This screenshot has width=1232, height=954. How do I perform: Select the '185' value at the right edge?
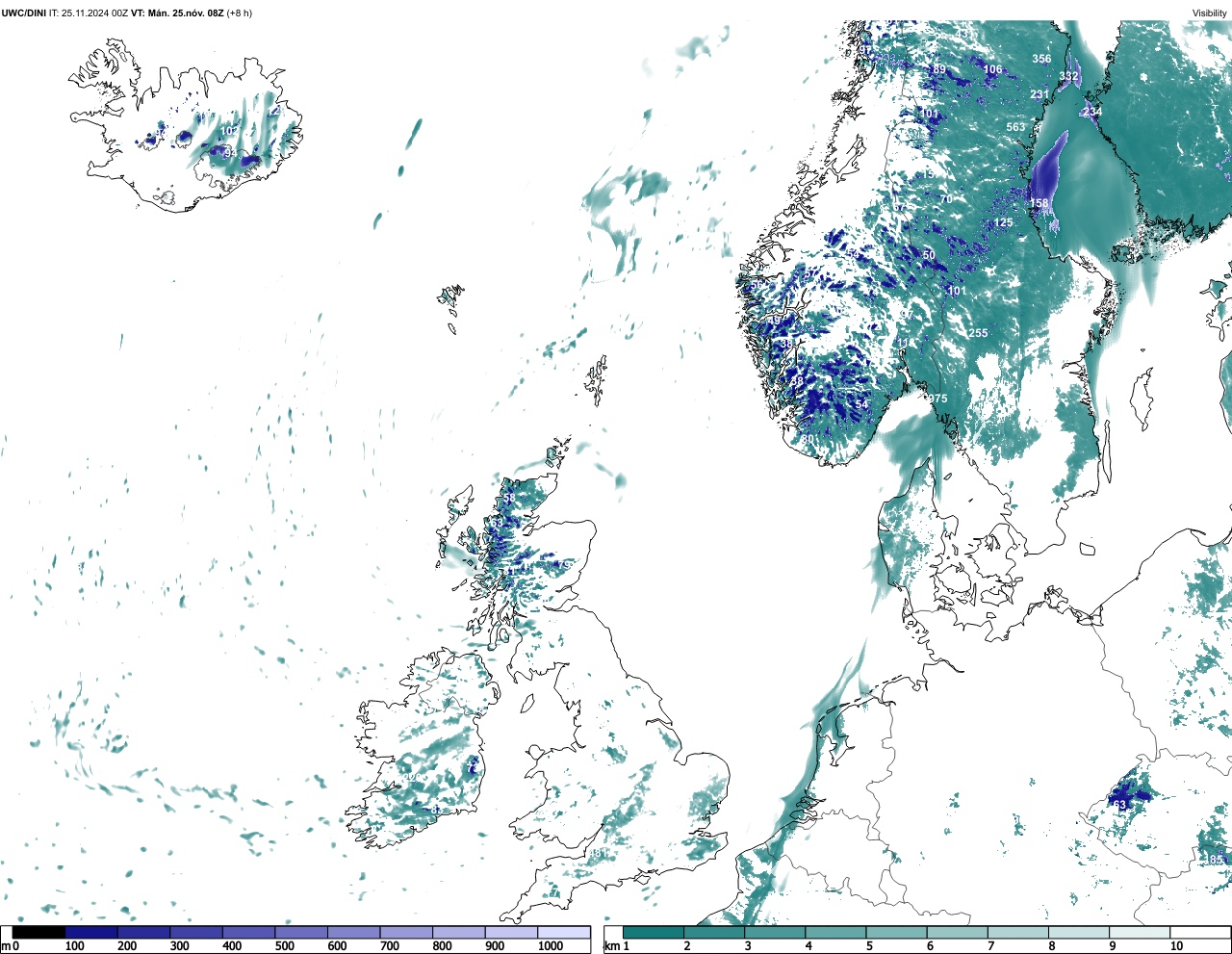coord(1215,860)
